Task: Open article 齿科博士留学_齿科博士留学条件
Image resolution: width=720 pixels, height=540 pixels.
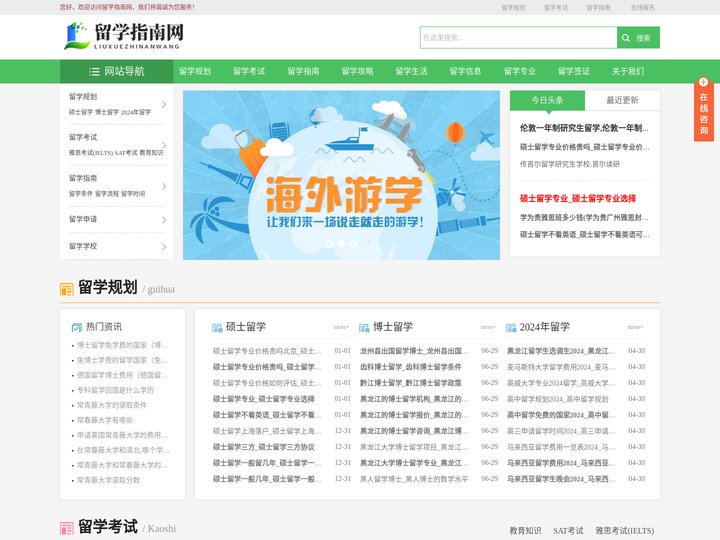Action: [x=411, y=367]
